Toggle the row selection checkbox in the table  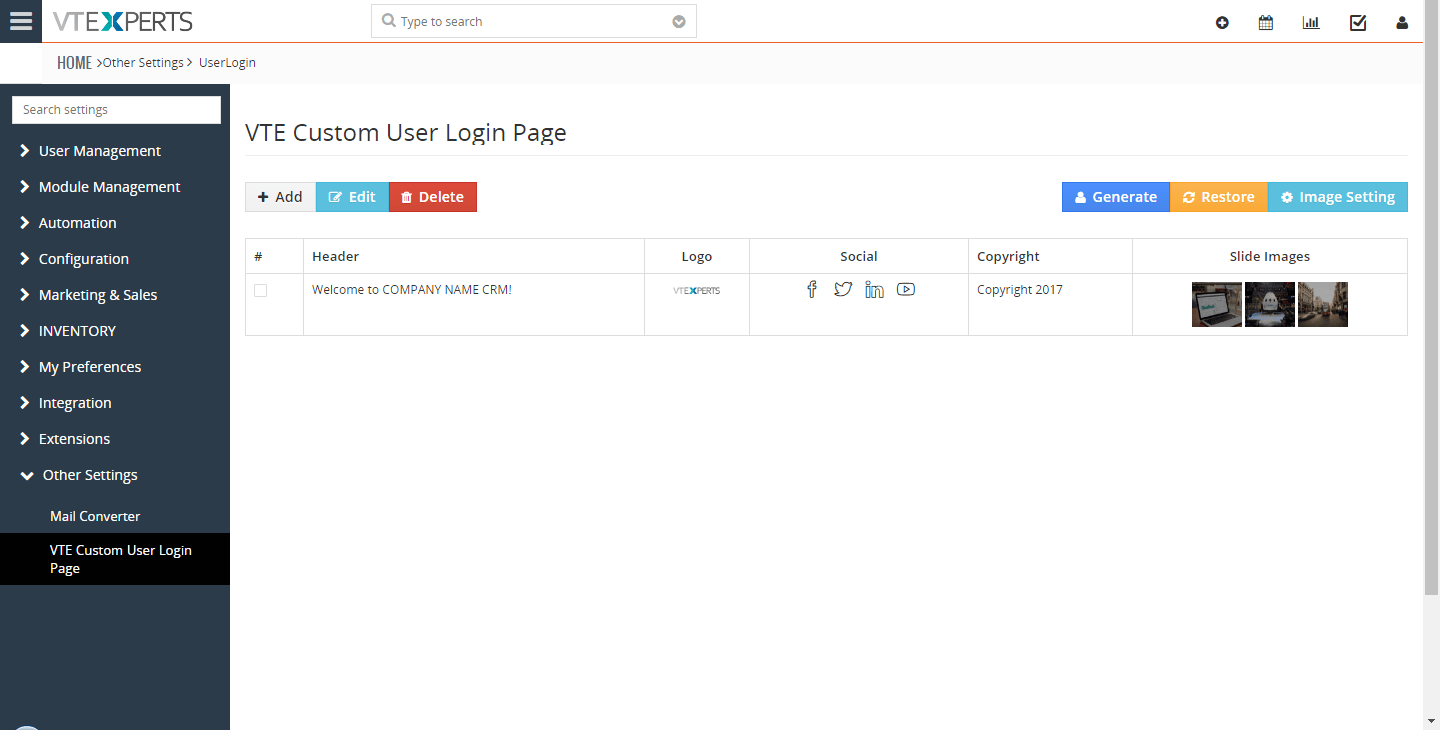coord(260,291)
